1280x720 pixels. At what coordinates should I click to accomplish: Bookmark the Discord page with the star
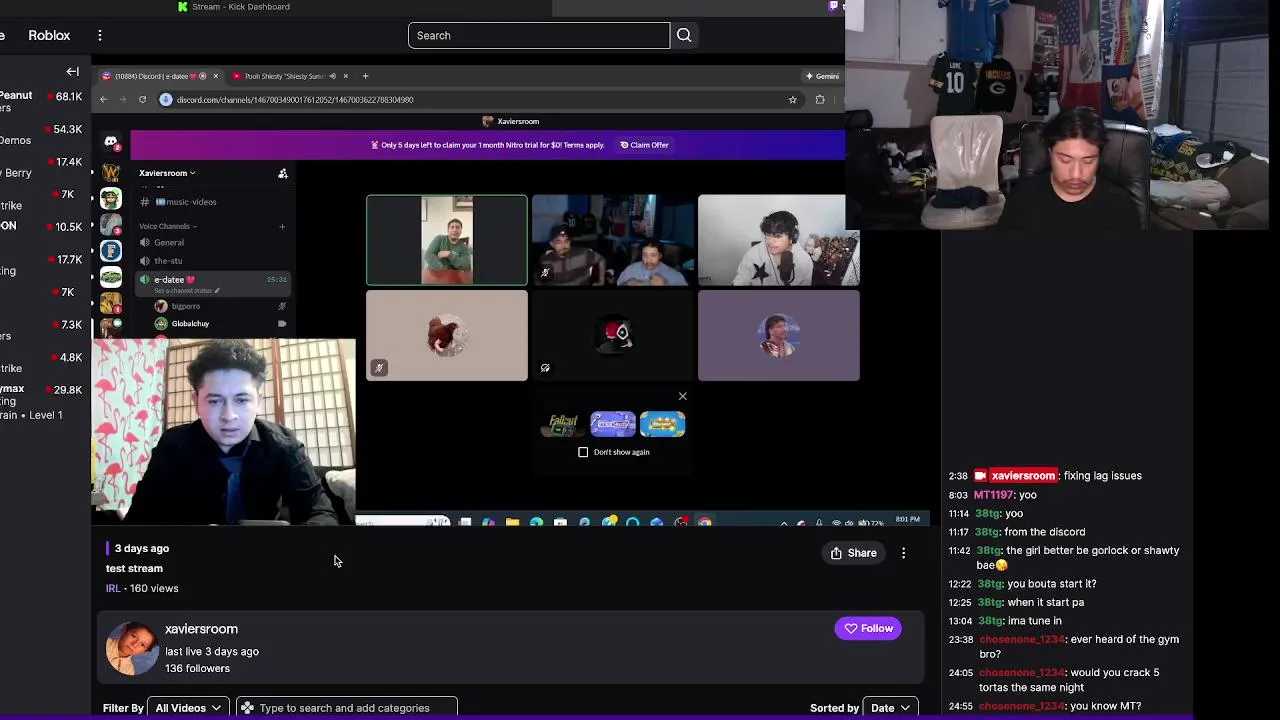[792, 99]
